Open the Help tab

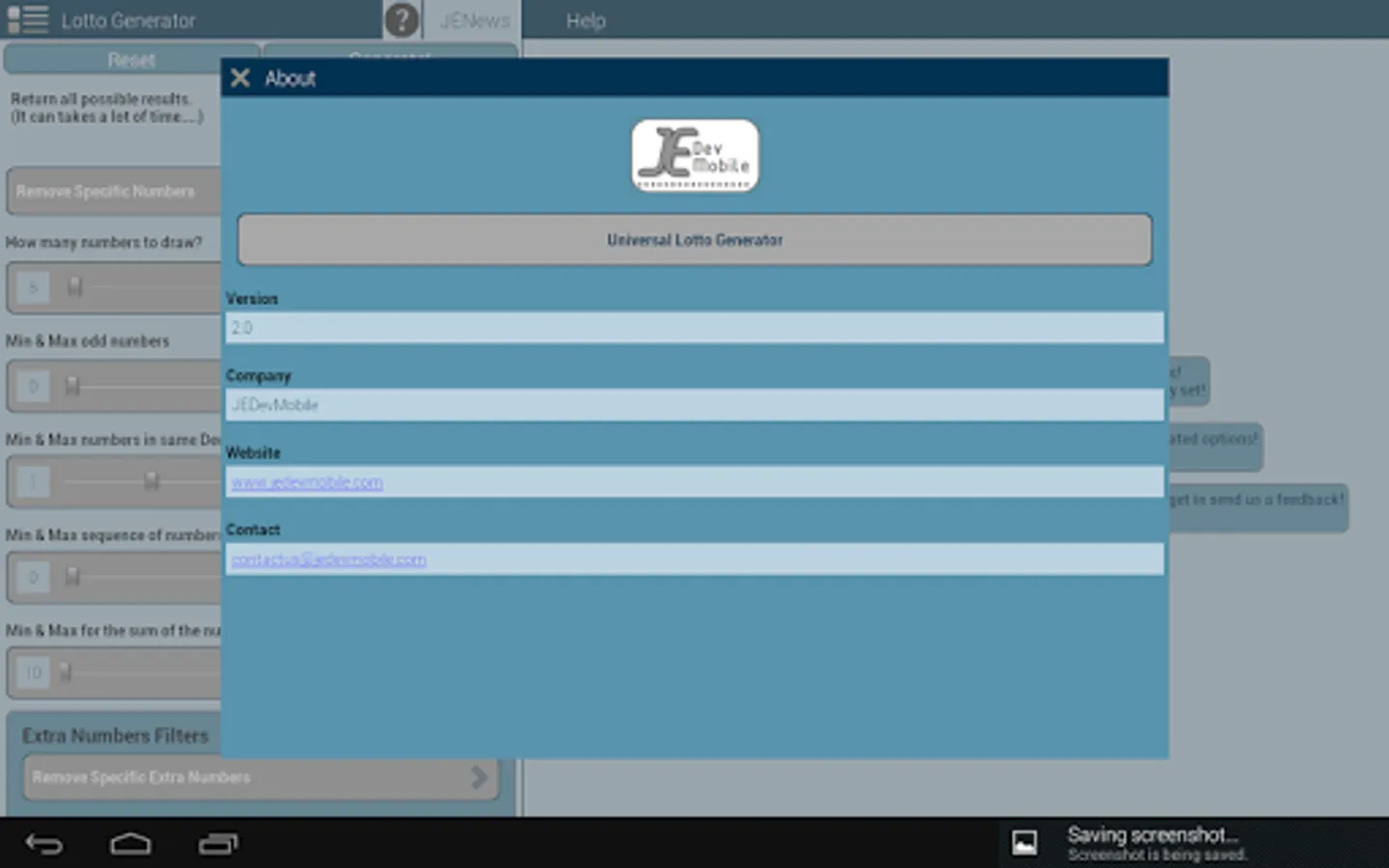586,20
